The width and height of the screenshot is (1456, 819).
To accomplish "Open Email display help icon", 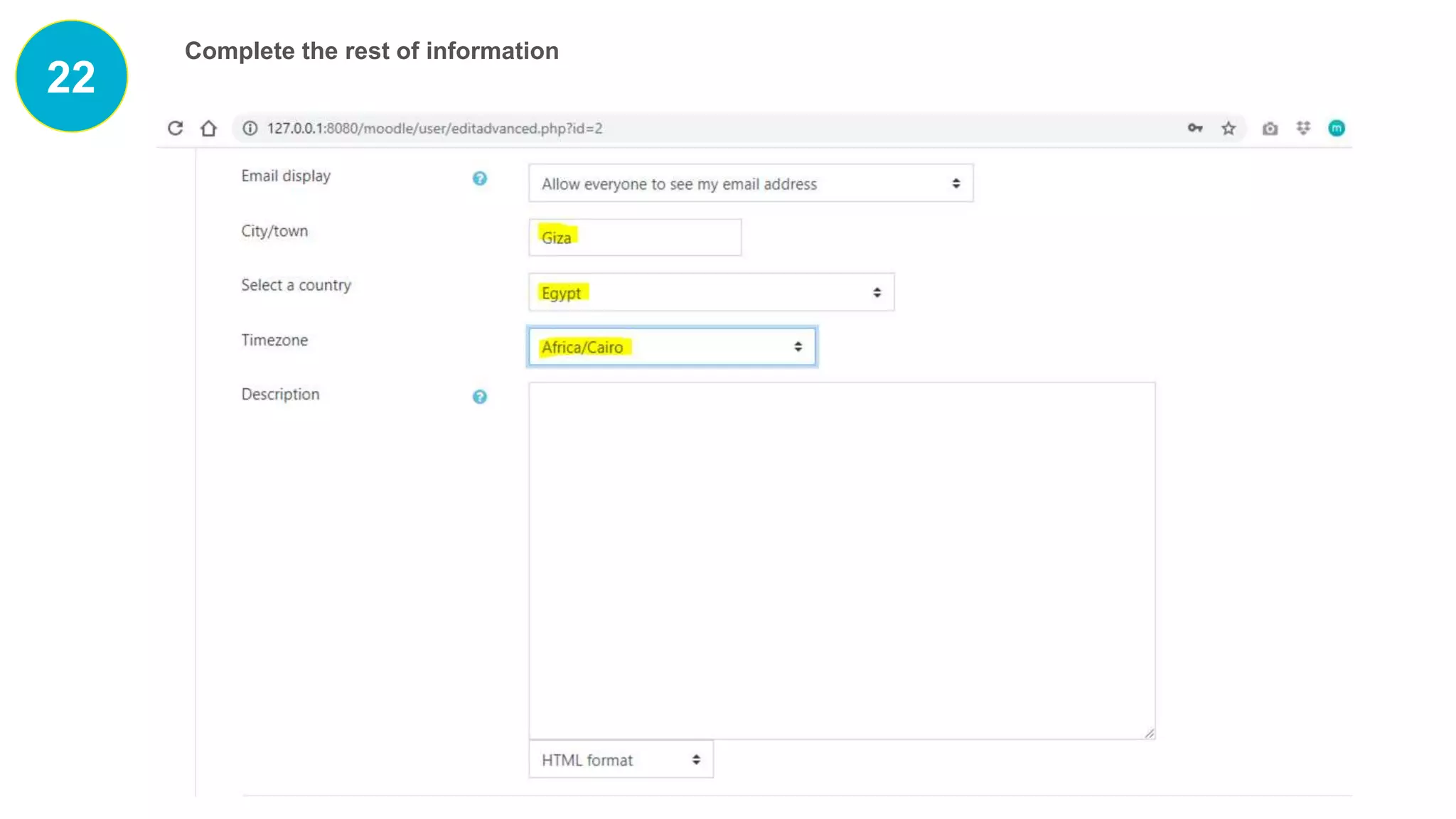I will pyautogui.click(x=480, y=178).
